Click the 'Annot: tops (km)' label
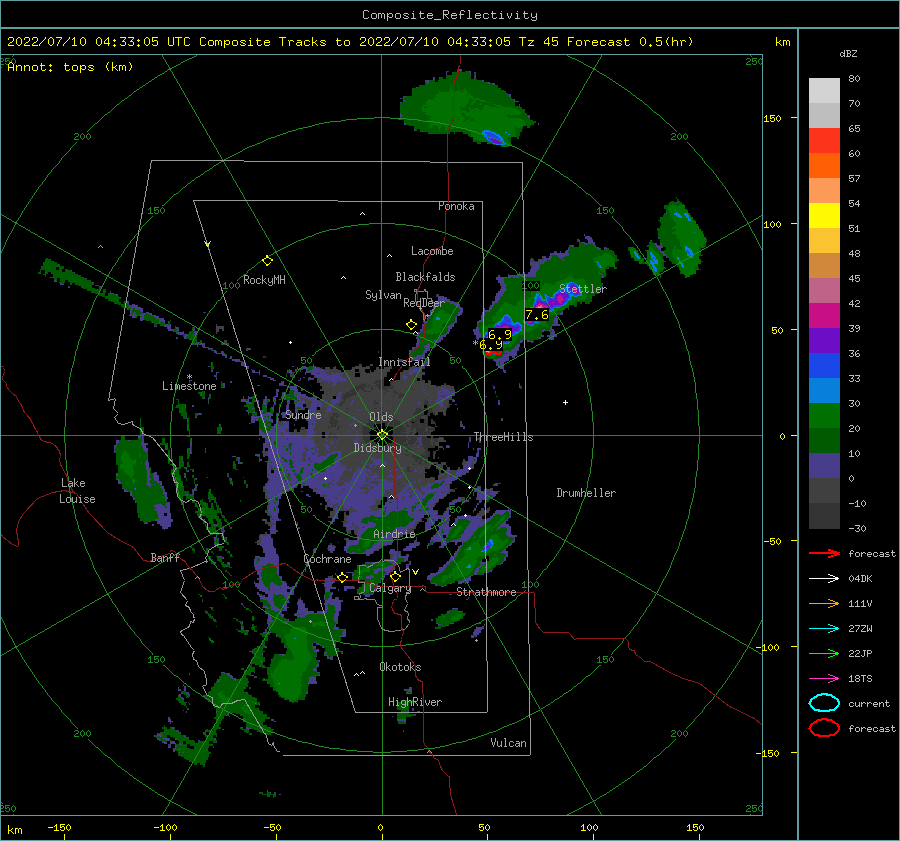This screenshot has width=900, height=841. click(x=70, y=67)
